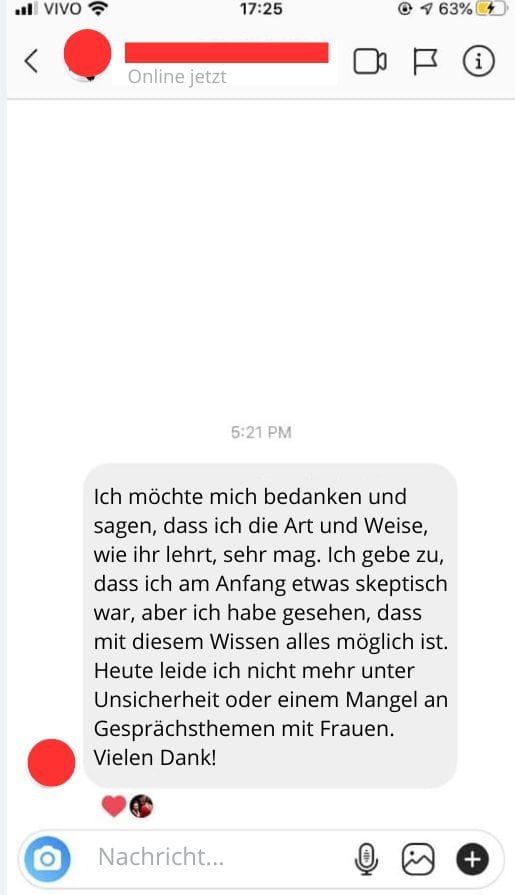Open conversation details via the info icon
515x895 pixels.
(x=478, y=61)
